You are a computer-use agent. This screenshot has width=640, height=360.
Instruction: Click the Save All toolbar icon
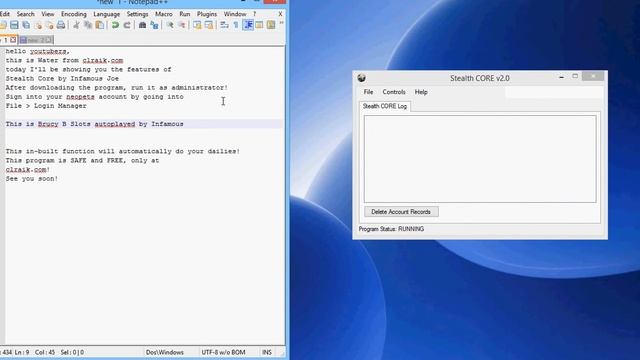26,25
